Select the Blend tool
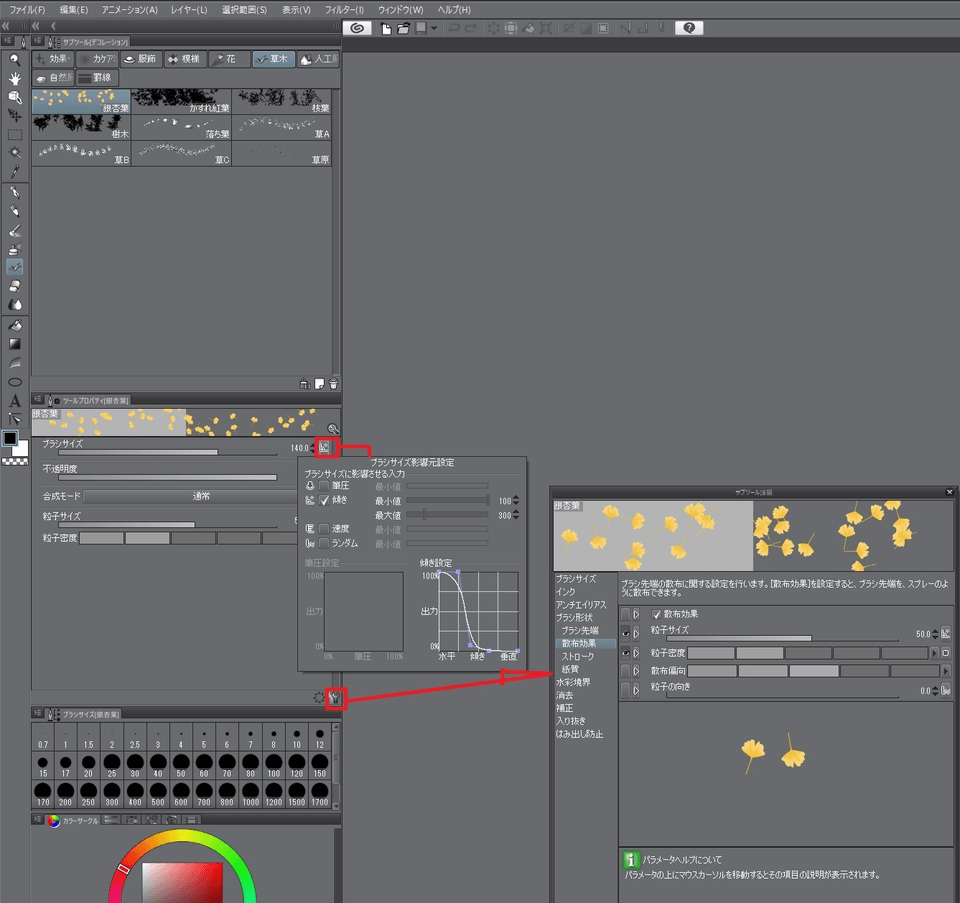This screenshot has height=903, width=960. point(15,304)
